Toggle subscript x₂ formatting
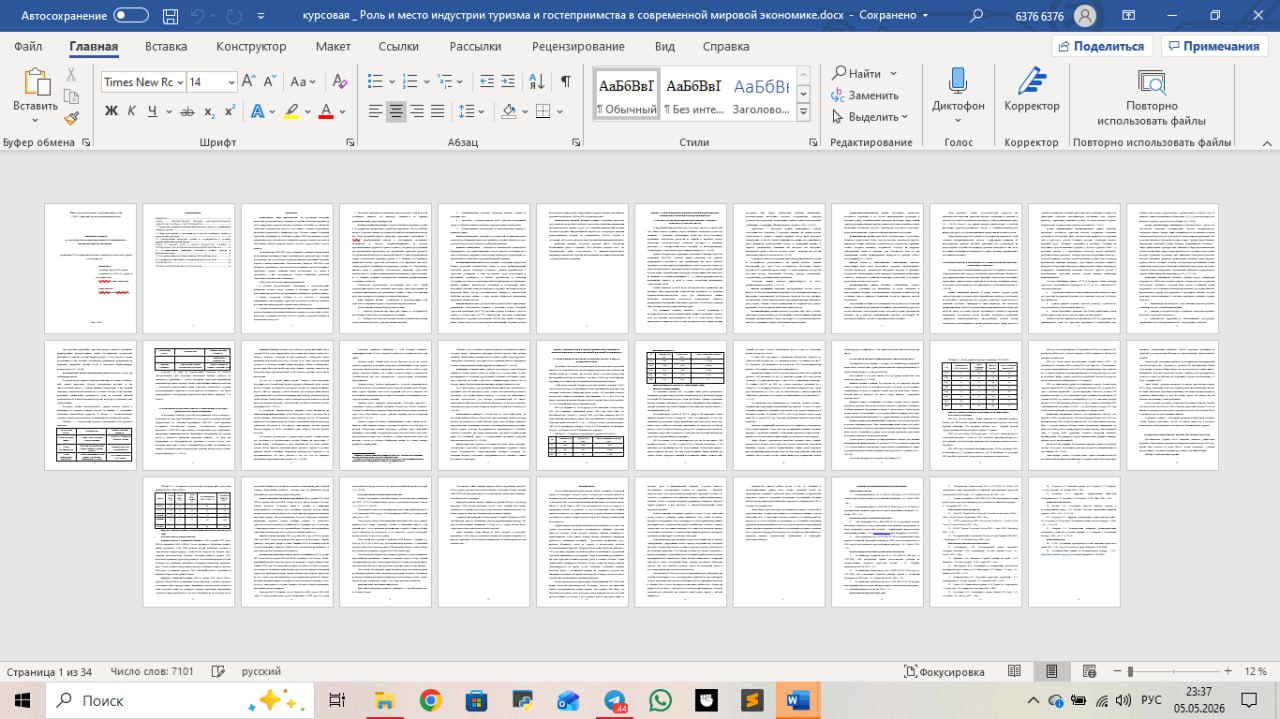Viewport: 1280px width, 719px height. click(210, 111)
